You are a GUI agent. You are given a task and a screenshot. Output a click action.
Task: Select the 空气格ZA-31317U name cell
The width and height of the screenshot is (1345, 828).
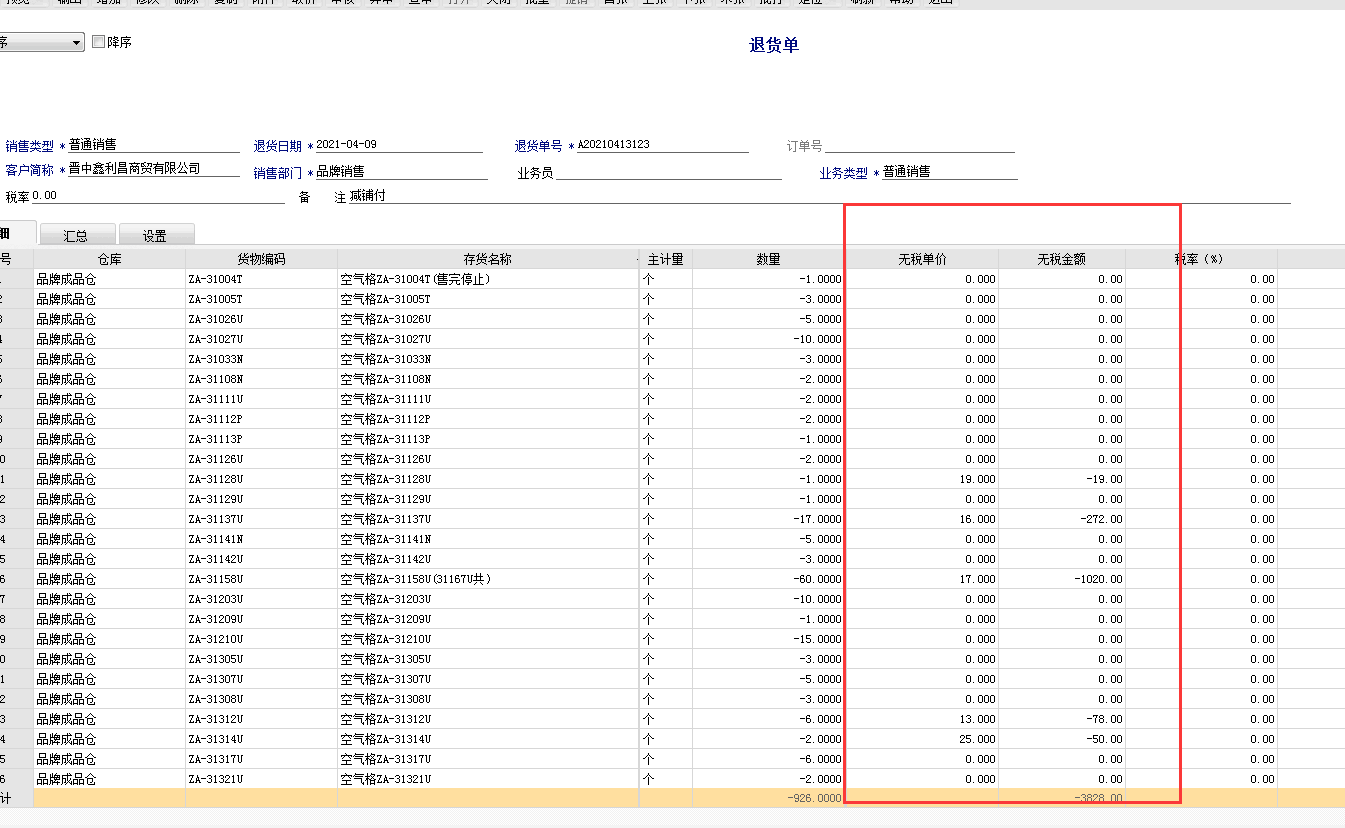pos(488,759)
